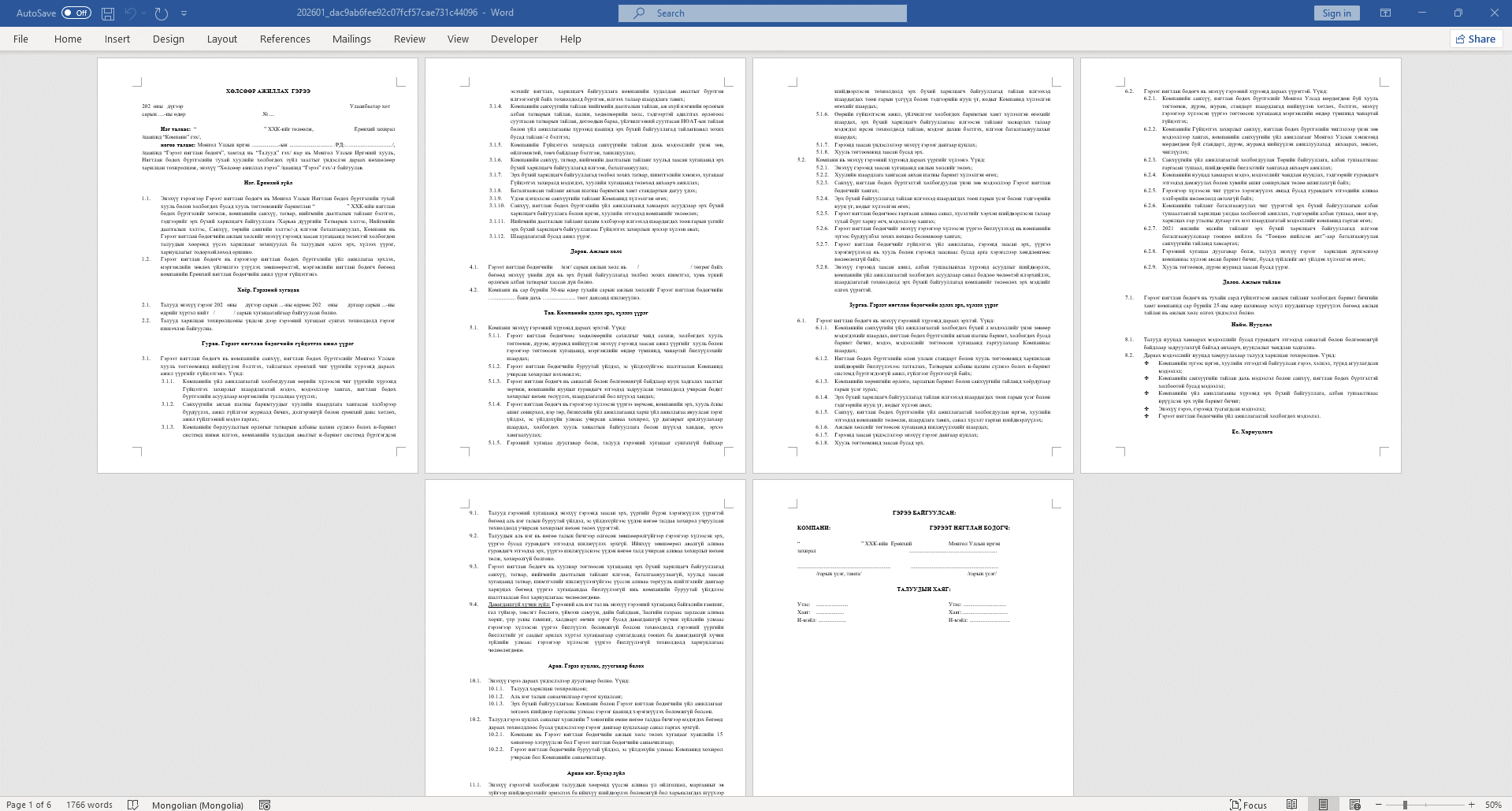The width and height of the screenshot is (1512, 811).
Task: Click the Redo/Repeat arrow icon
Action: [x=162, y=13]
